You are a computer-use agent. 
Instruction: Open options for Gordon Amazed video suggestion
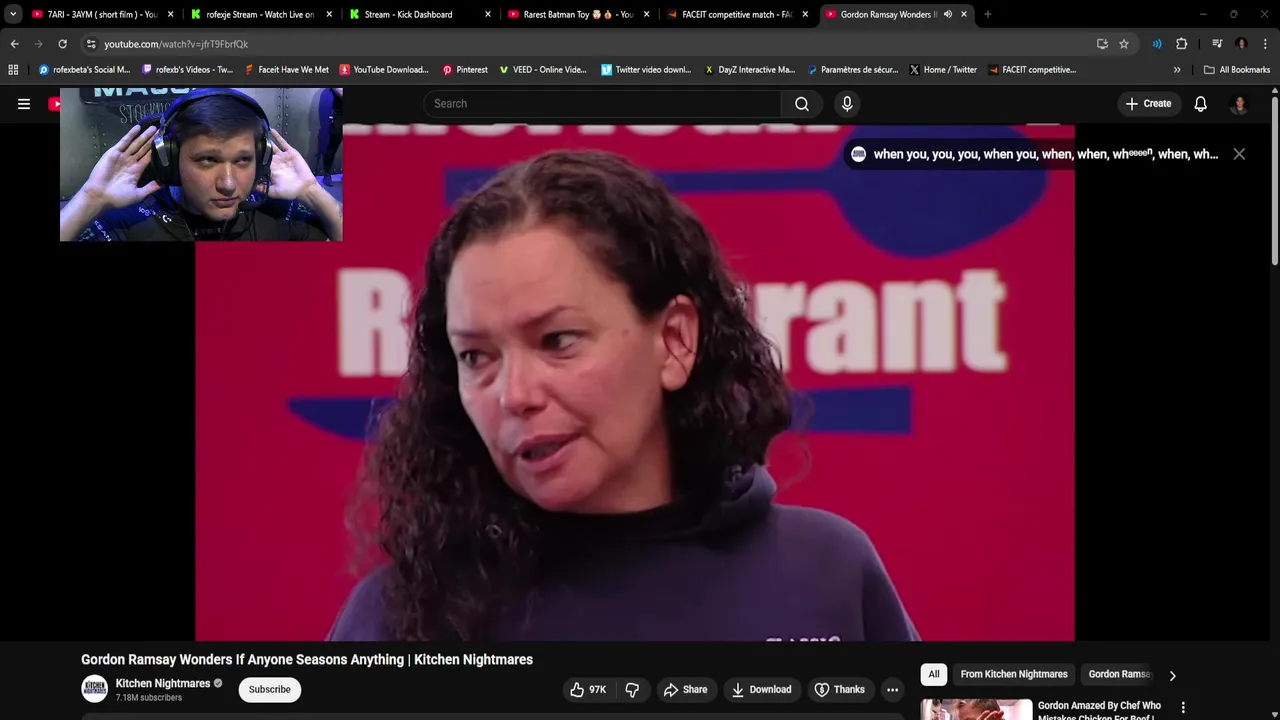1183,708
